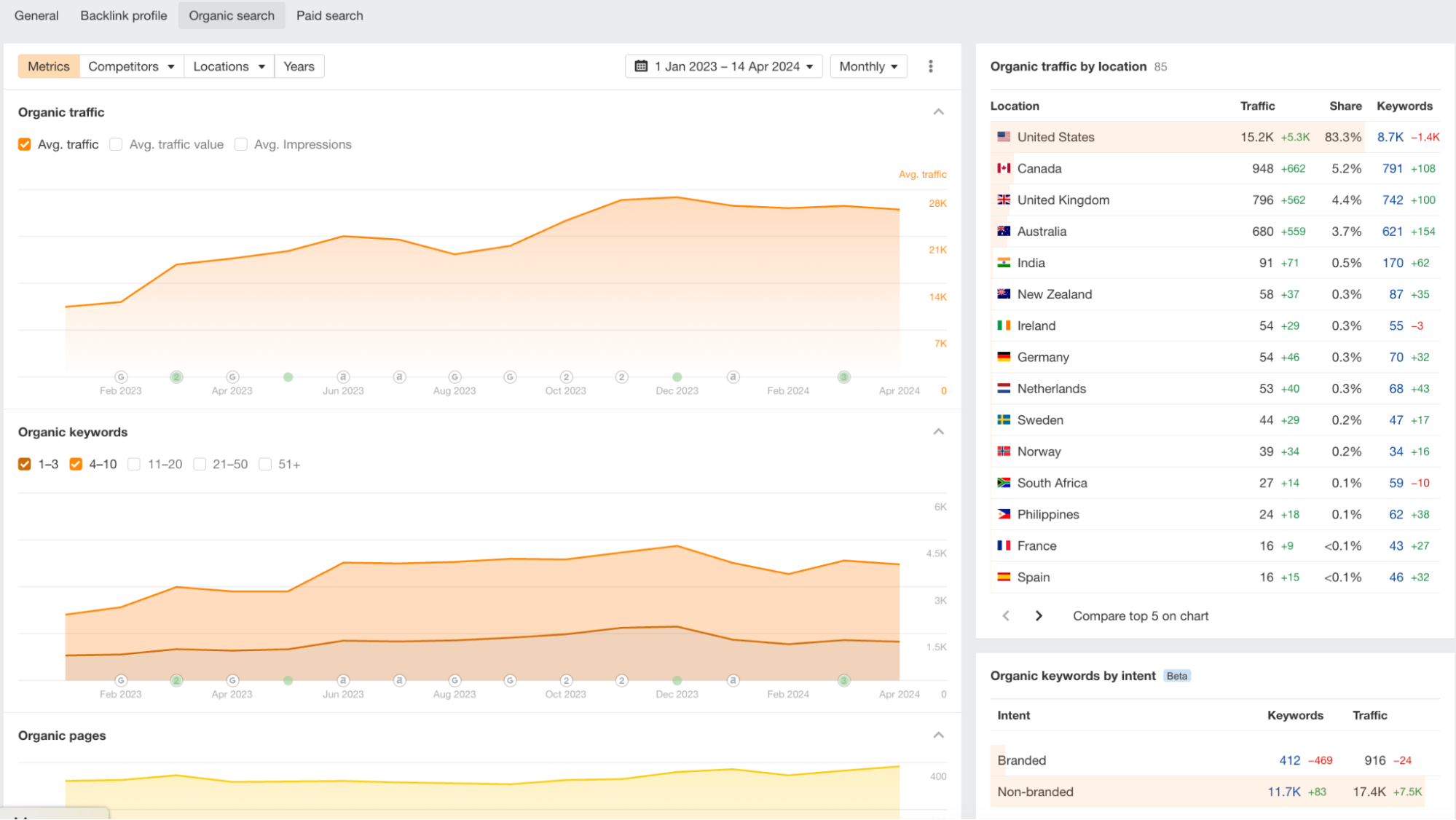The width and height of the screenshot is (1456, 820).
Task: Switch to the Paid search tab
Action: (329, 15)
